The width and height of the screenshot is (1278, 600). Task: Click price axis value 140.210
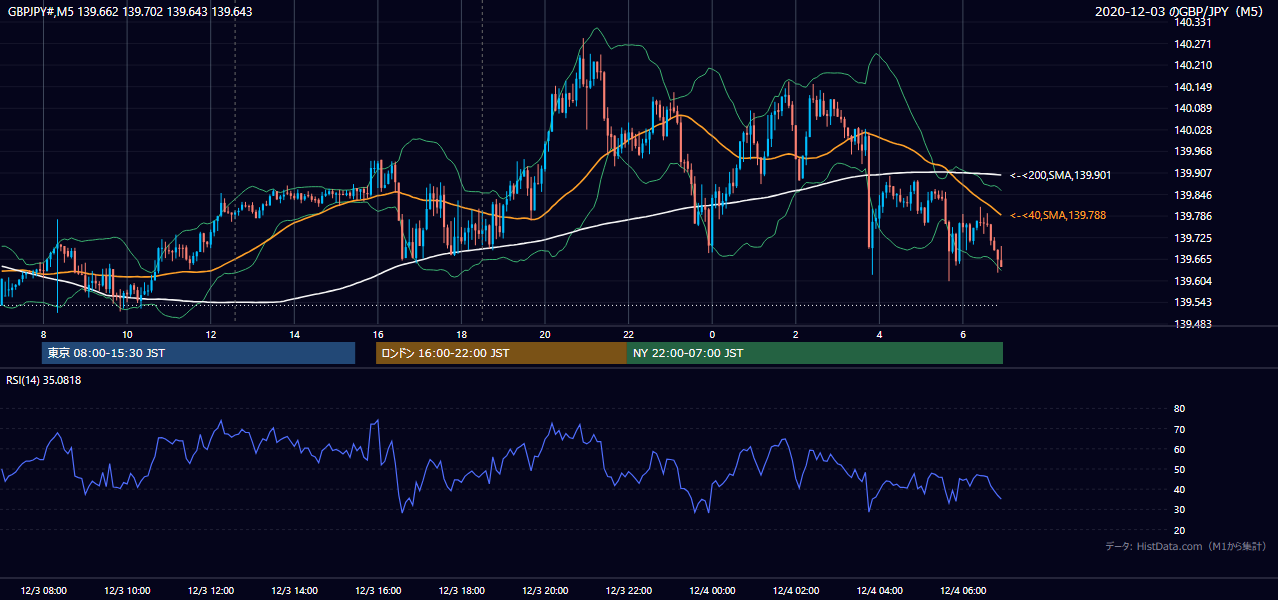click(x=1192, y=65)
